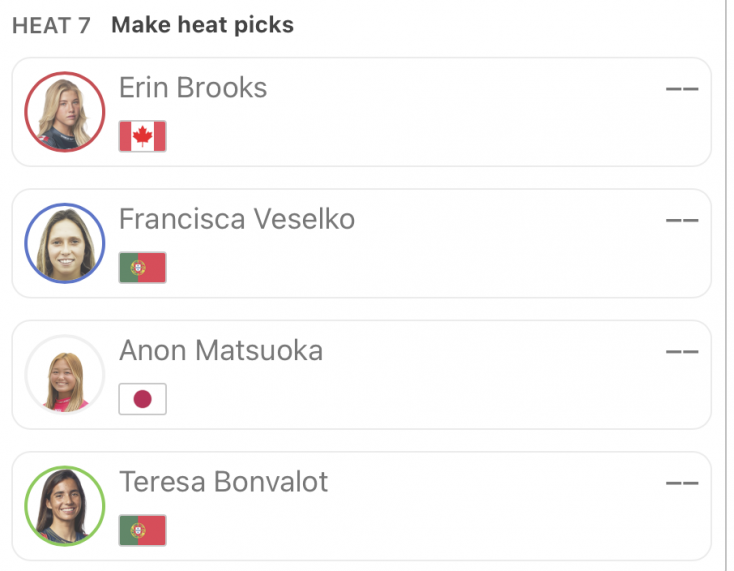This screenshot has width=734, height=571.
Task: Select the Francisca Veselko name text
Action: pos(237,219)
